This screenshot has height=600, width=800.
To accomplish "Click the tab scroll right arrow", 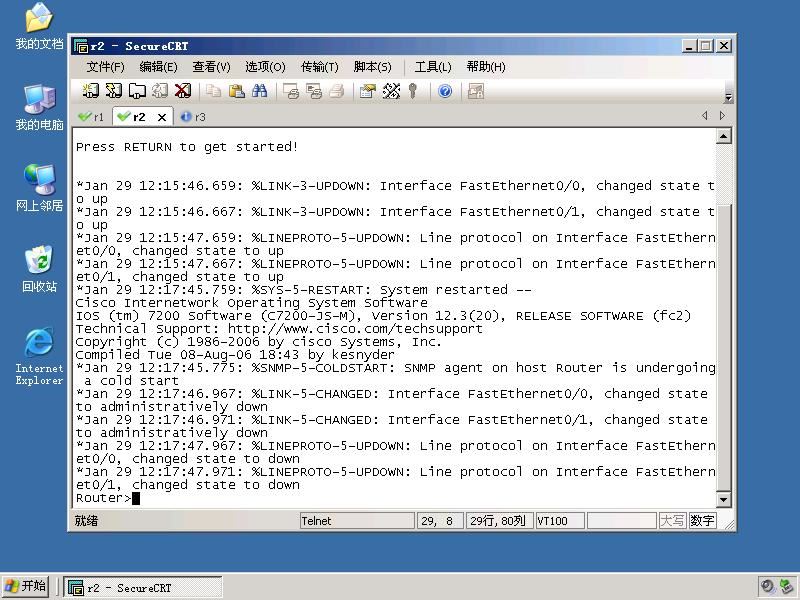I will point(722,116).
